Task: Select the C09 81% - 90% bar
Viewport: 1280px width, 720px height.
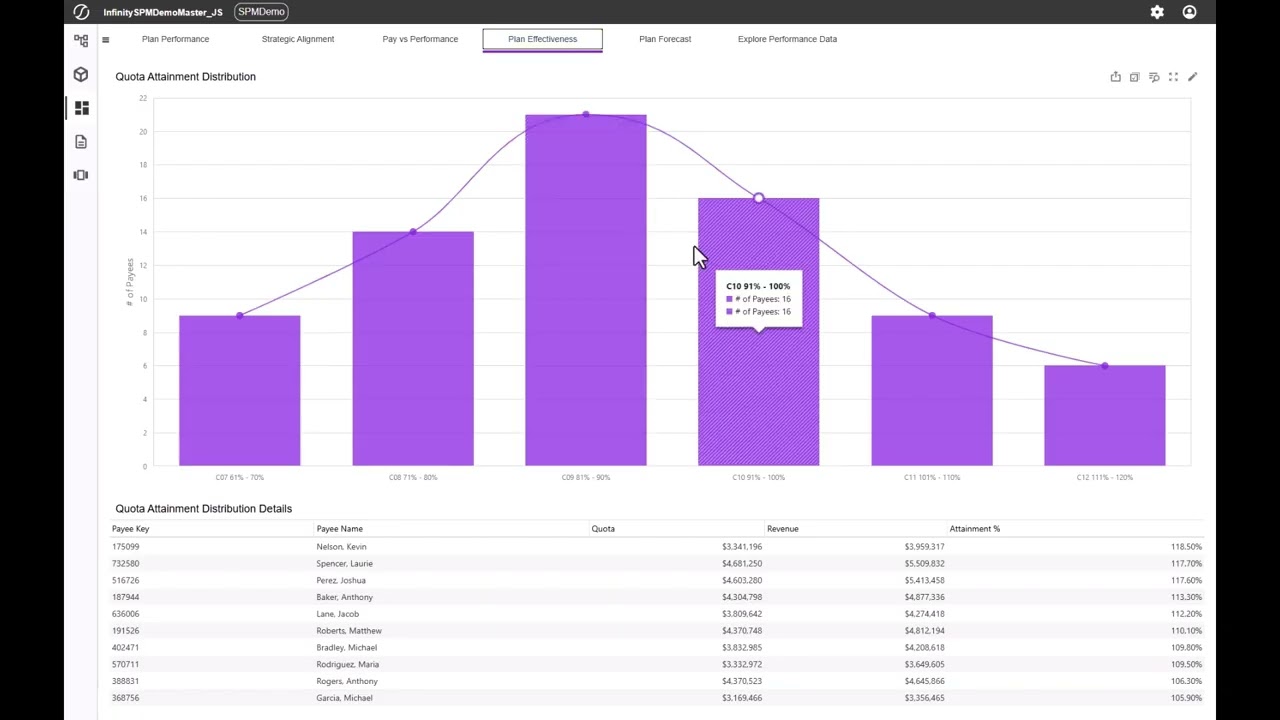Action: (586, 290)
